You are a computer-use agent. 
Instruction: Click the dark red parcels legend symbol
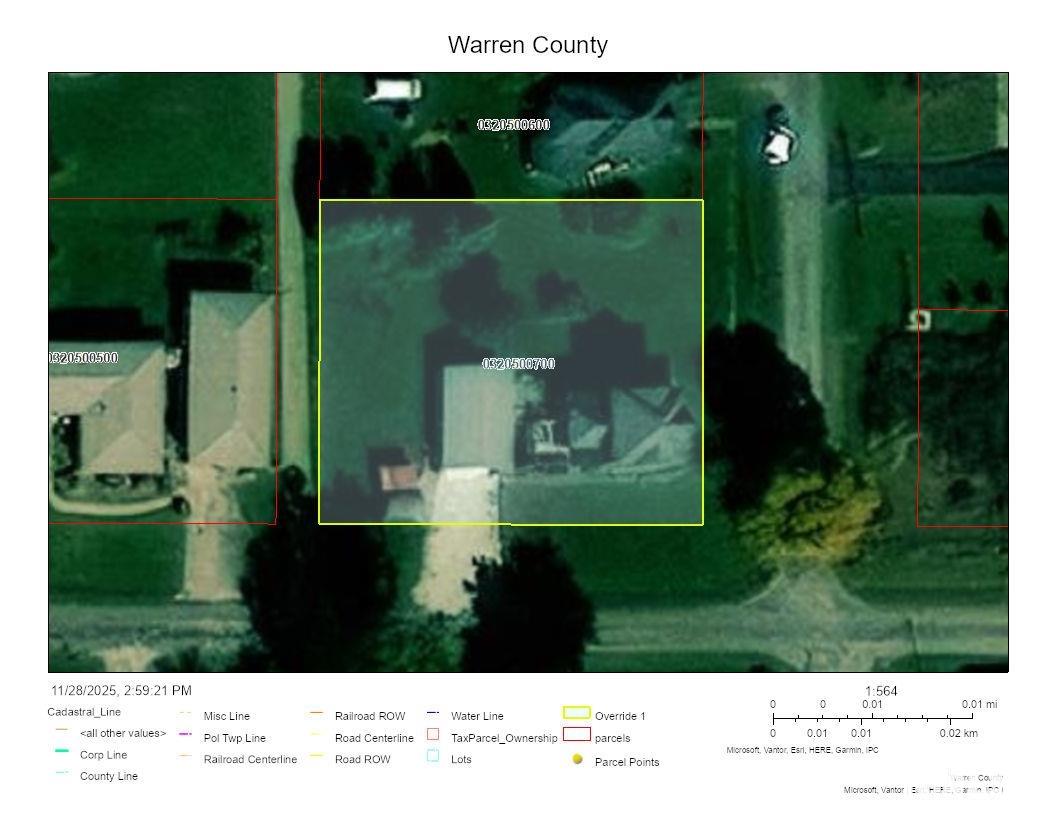point(576,735)
